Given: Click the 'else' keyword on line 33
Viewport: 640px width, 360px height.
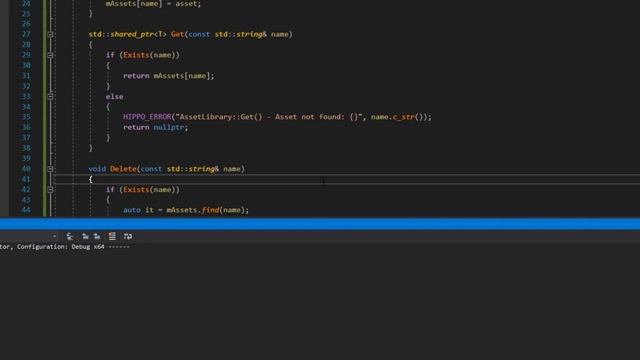Looking at the screenshot, I should pyautogui.click(x=114, y=97).
